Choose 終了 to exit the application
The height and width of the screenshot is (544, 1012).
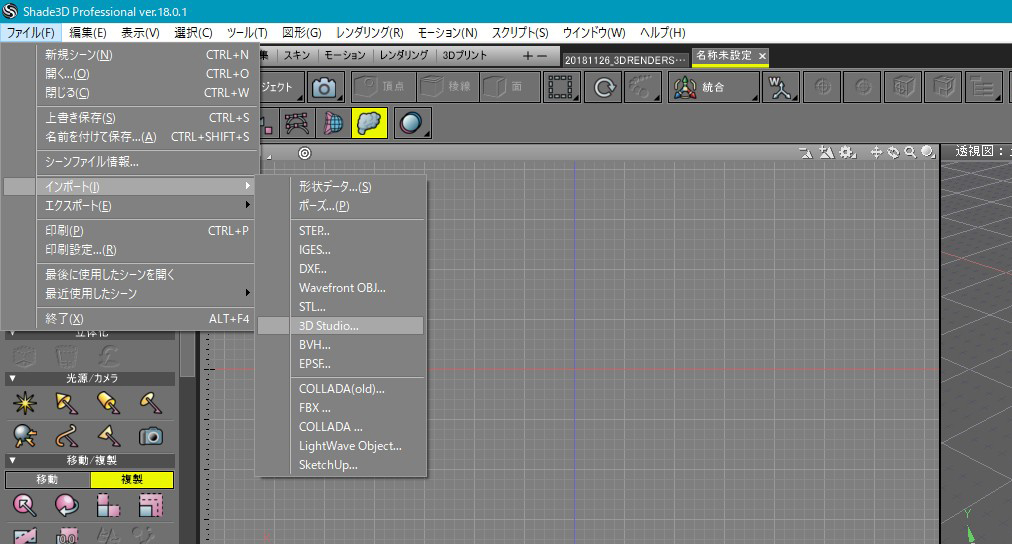click(x=147, y=319)
